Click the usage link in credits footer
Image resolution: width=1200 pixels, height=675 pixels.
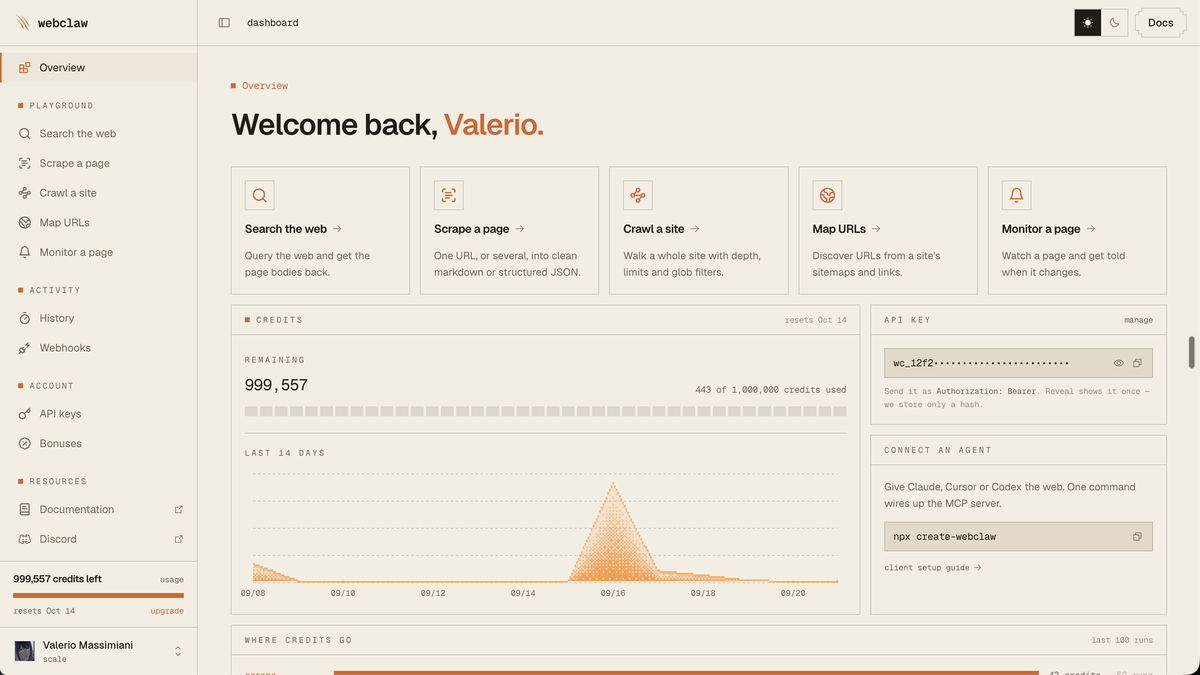coord(172,579)
